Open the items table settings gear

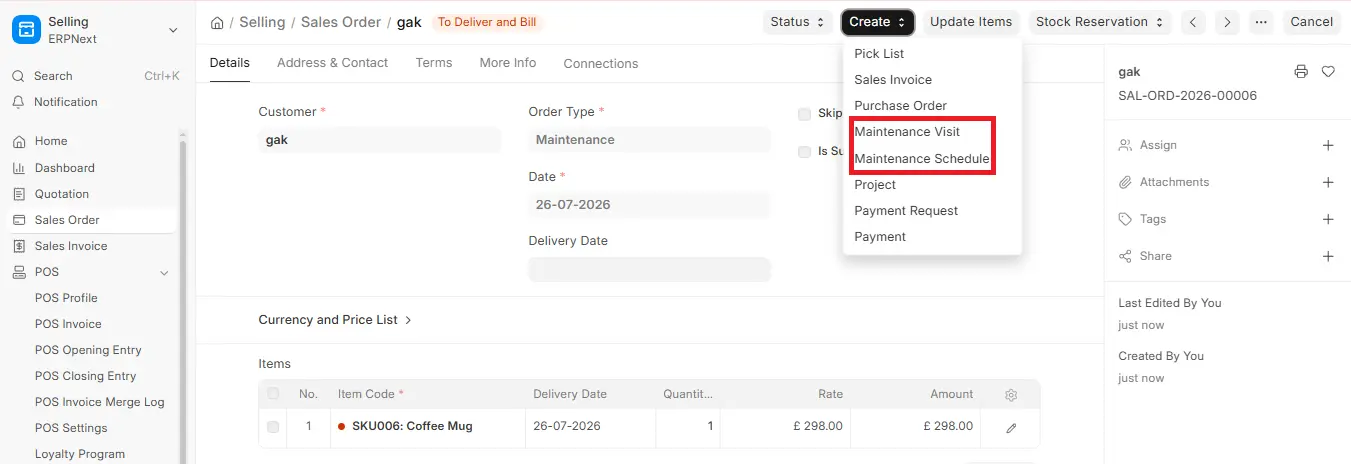pos(1011,395)
